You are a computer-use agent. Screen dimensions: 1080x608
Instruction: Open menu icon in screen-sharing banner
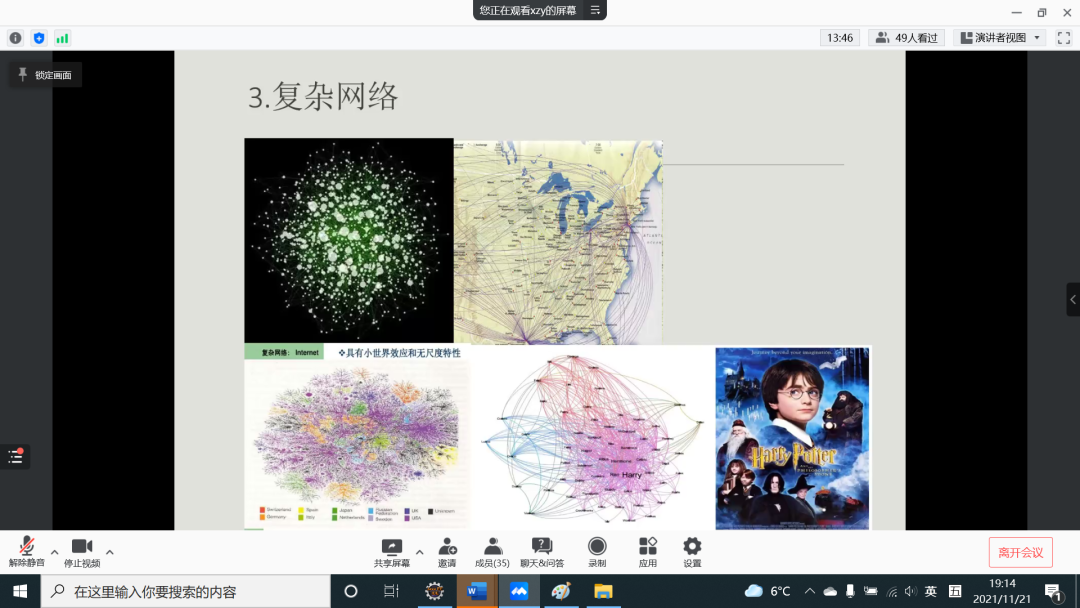tap(595, 10)
